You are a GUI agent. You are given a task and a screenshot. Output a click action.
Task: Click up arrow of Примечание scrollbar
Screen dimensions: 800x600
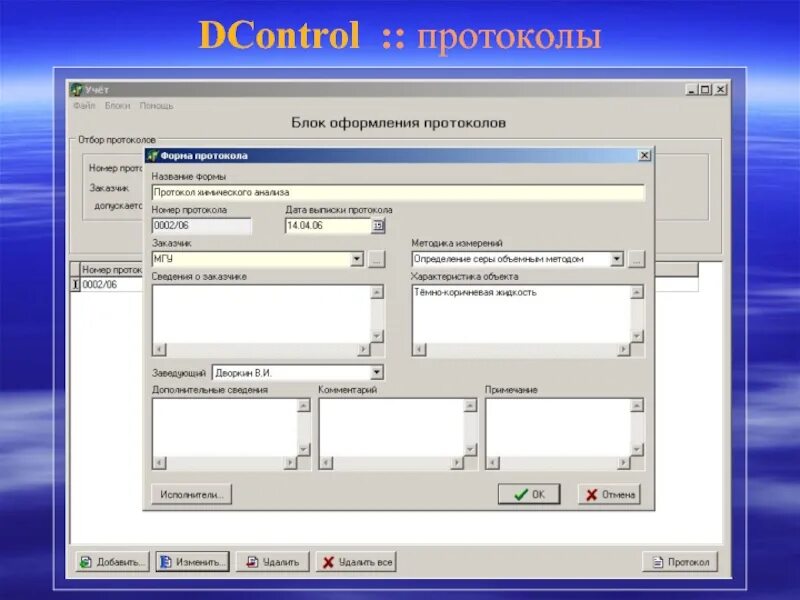(x=637, y=406)
